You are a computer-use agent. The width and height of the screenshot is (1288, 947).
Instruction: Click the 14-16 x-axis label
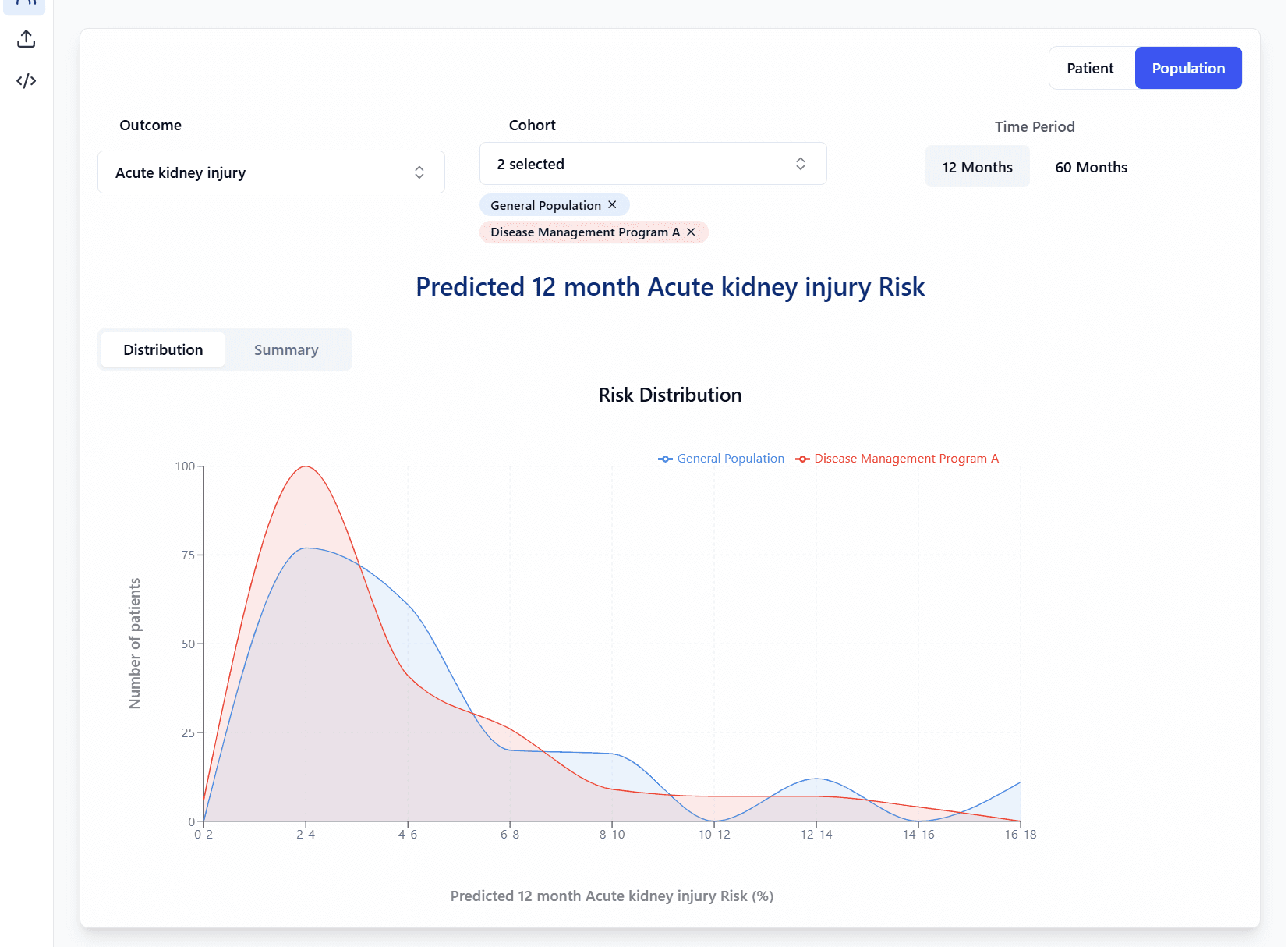click(x=918, y=835)
